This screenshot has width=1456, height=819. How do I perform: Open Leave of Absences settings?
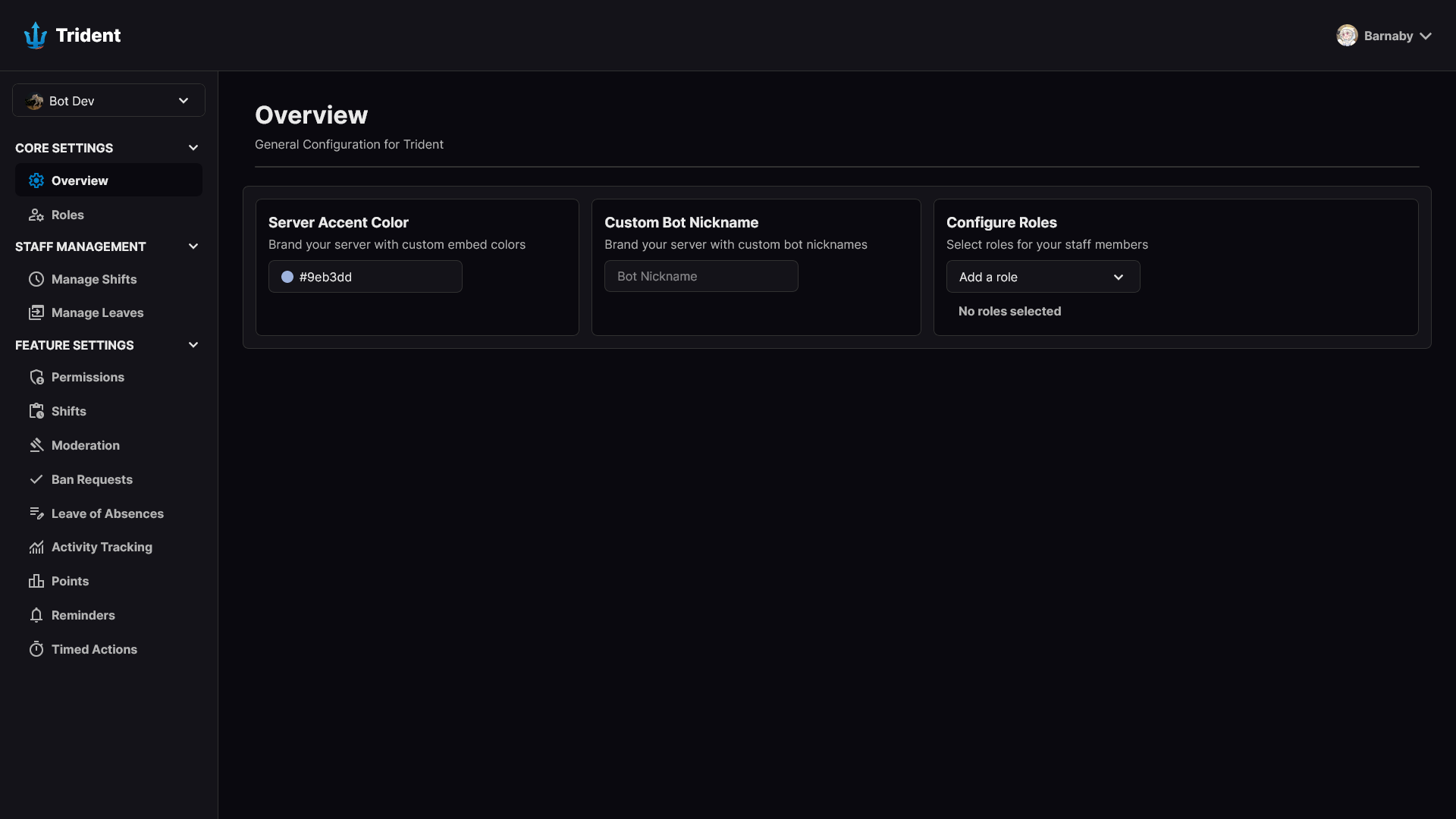tap(107, 513)
